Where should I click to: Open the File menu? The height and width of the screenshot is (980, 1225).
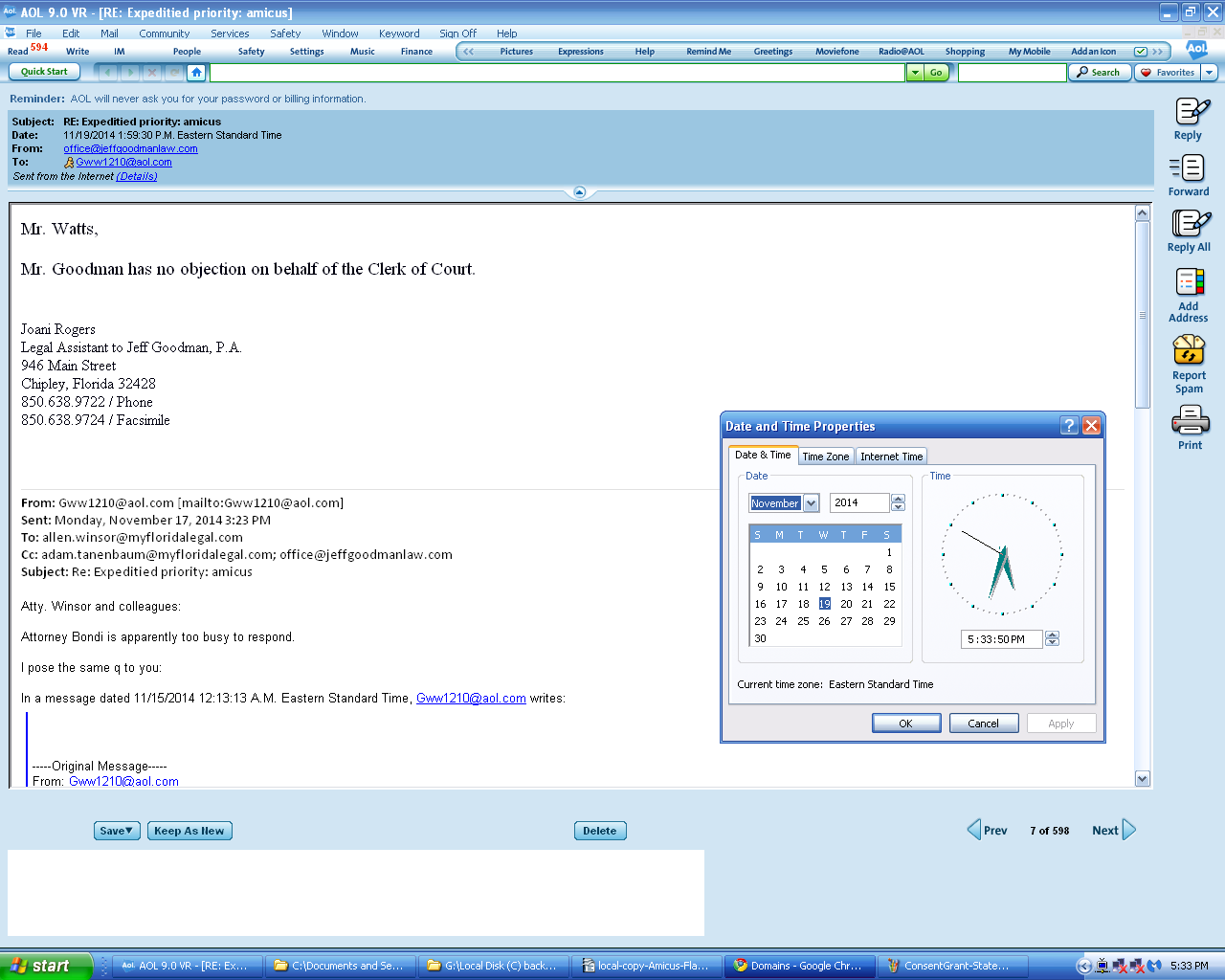coord(33,33)
